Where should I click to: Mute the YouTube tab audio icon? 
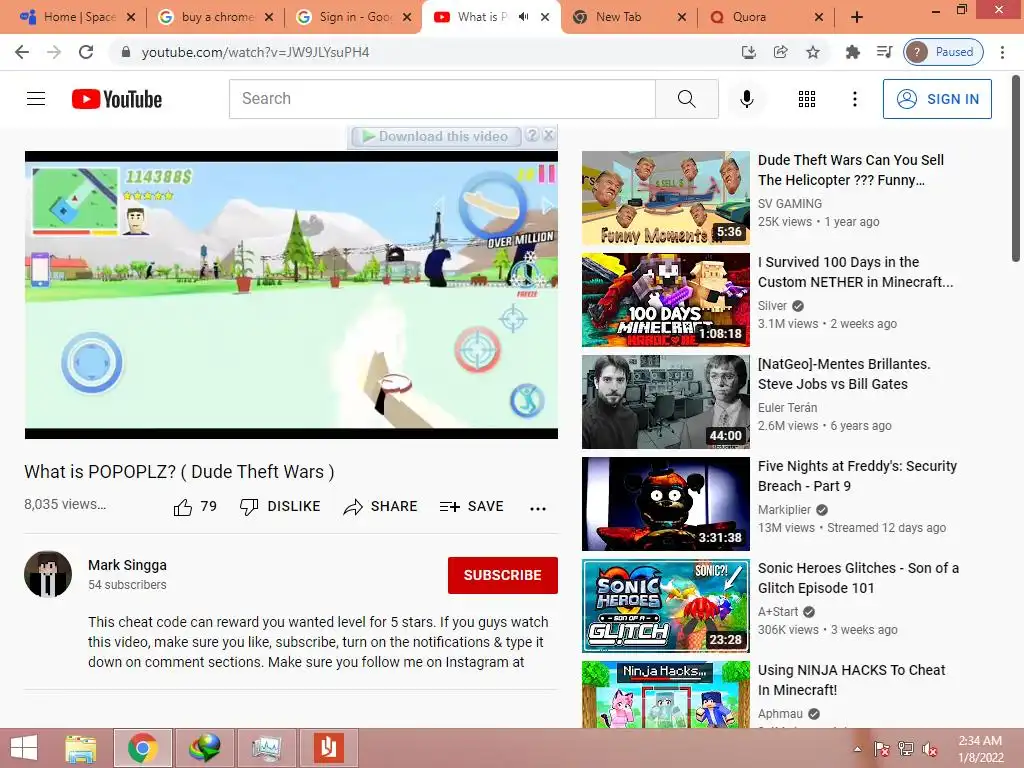click(x=523, y=17)
